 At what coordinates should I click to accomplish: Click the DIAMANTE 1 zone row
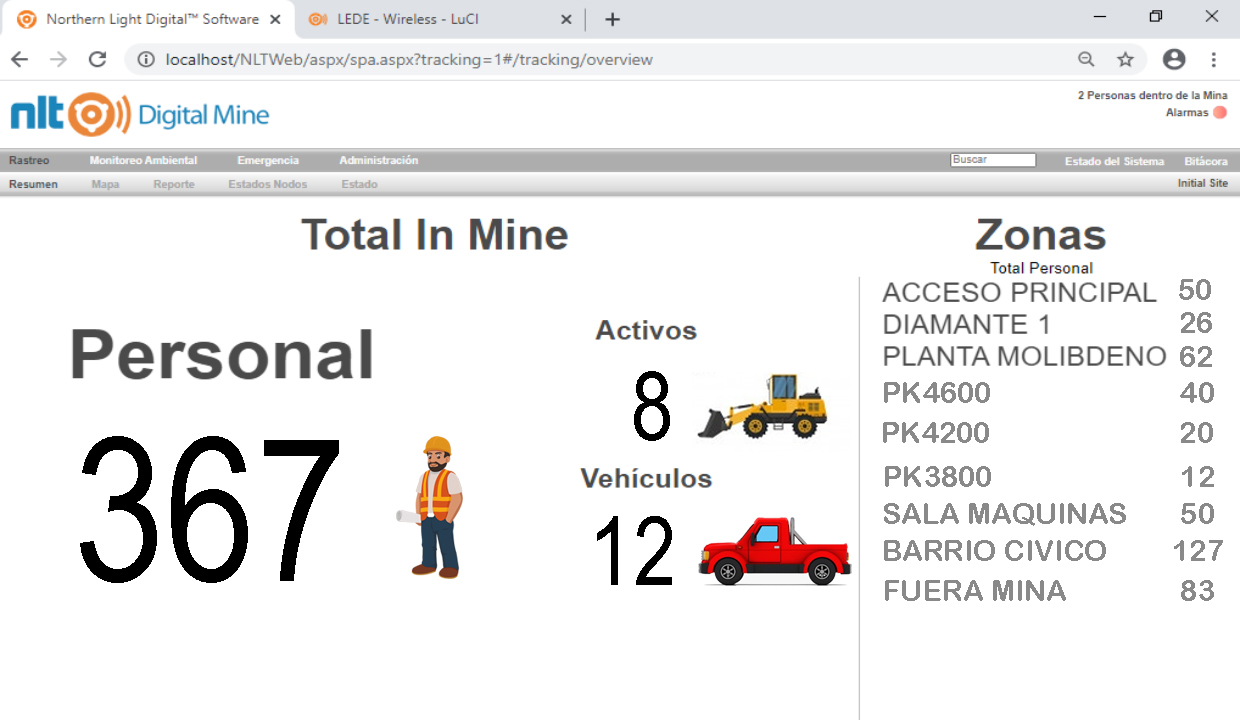coord(1047,324)
